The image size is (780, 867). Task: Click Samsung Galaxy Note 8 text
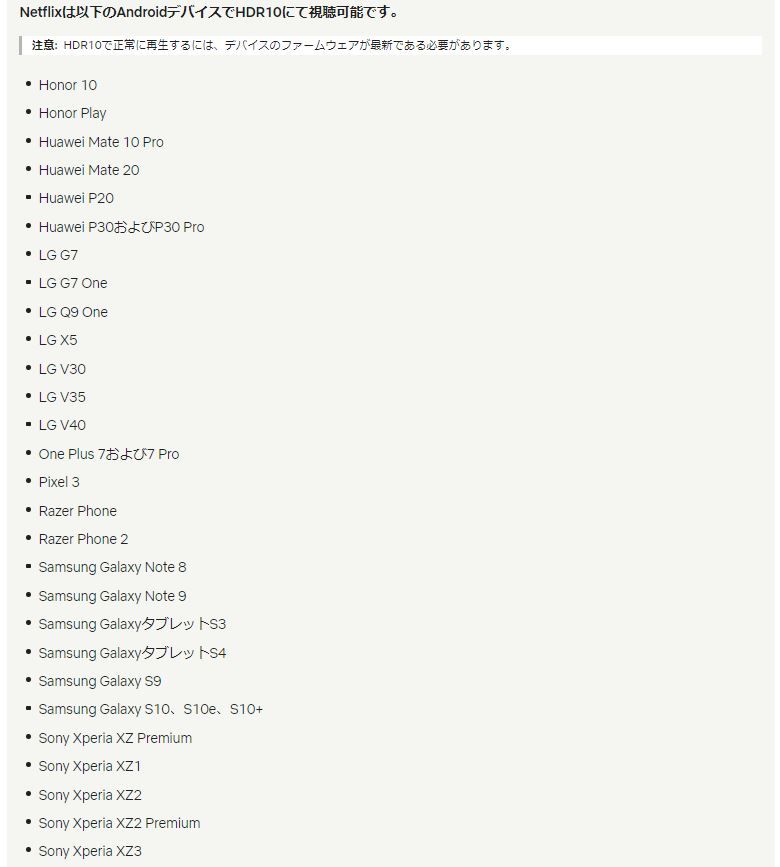pyautogui.click(x=112, y=567)
